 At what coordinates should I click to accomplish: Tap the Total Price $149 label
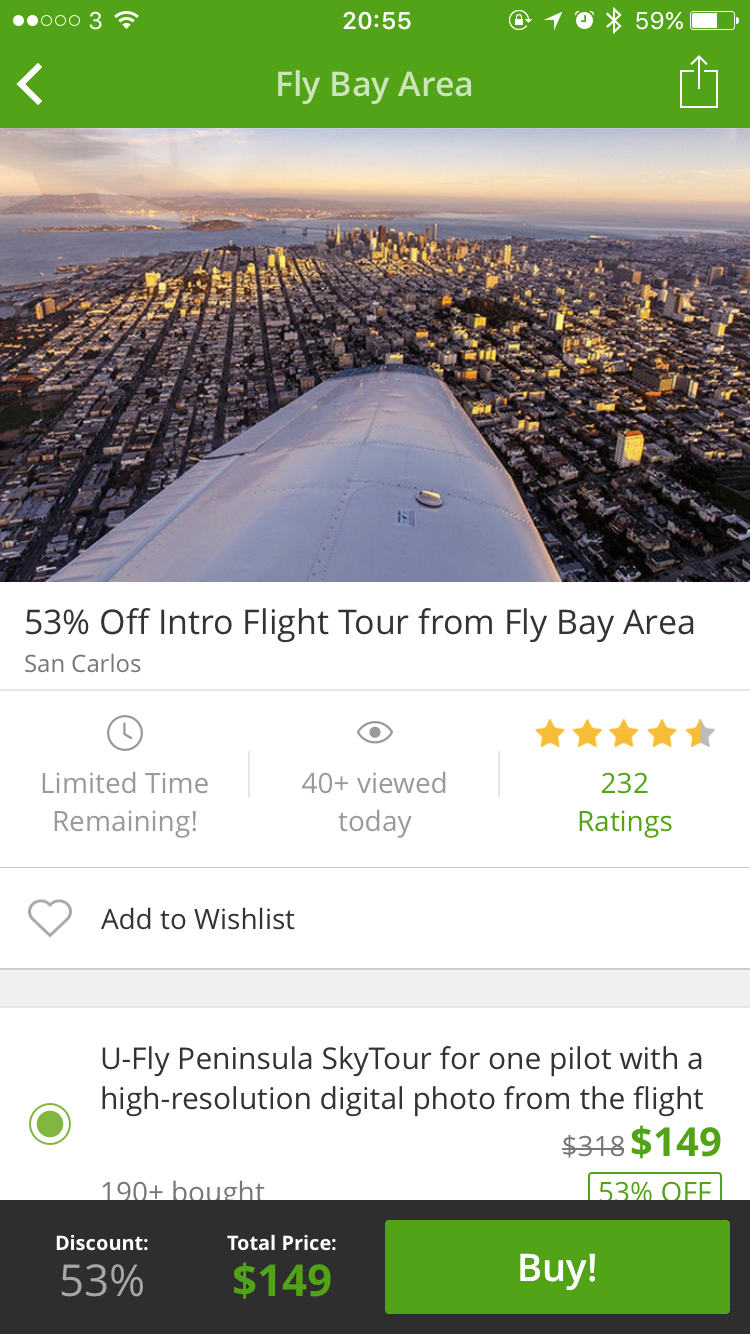281,1267
